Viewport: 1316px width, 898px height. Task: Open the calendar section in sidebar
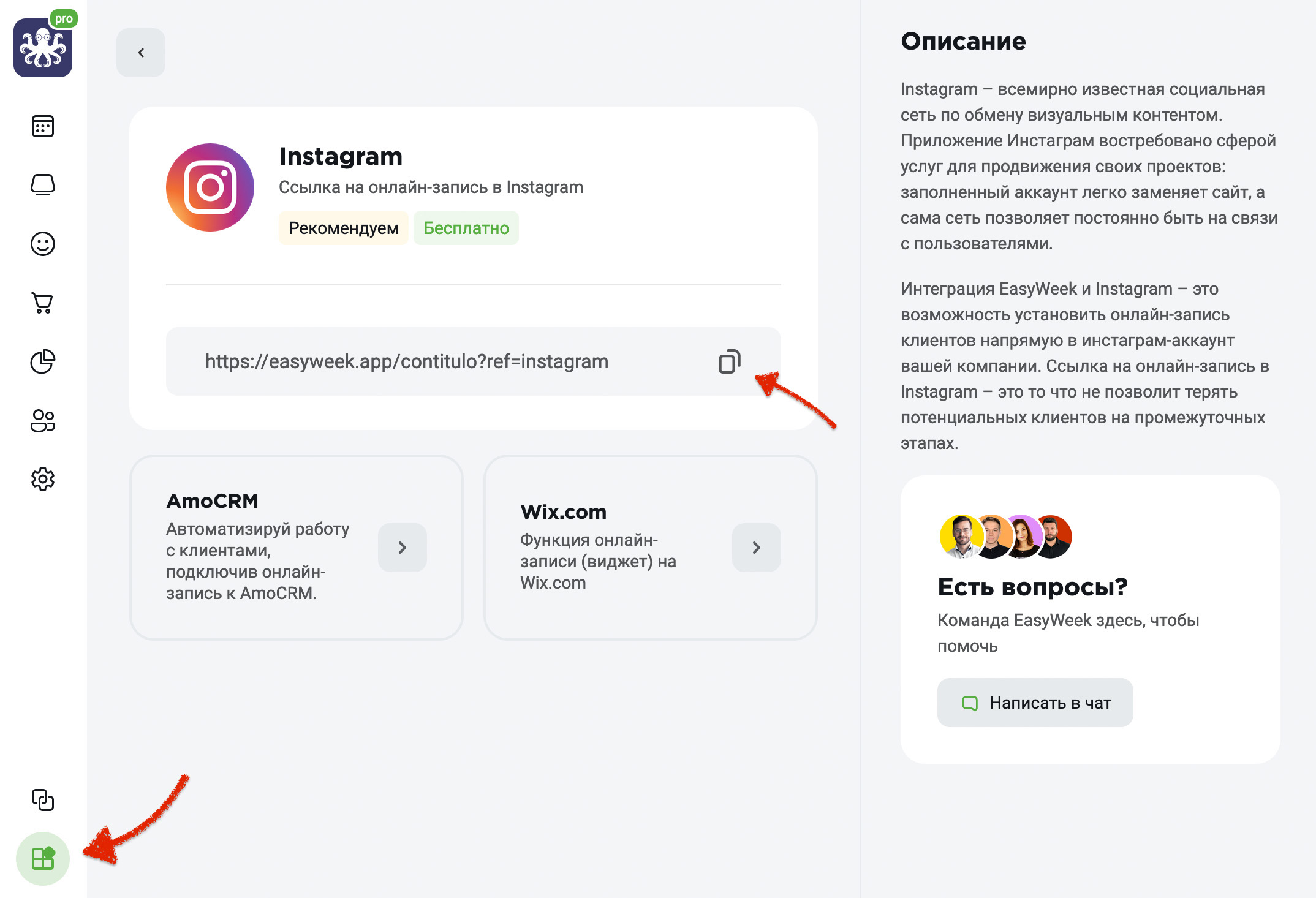43,126
